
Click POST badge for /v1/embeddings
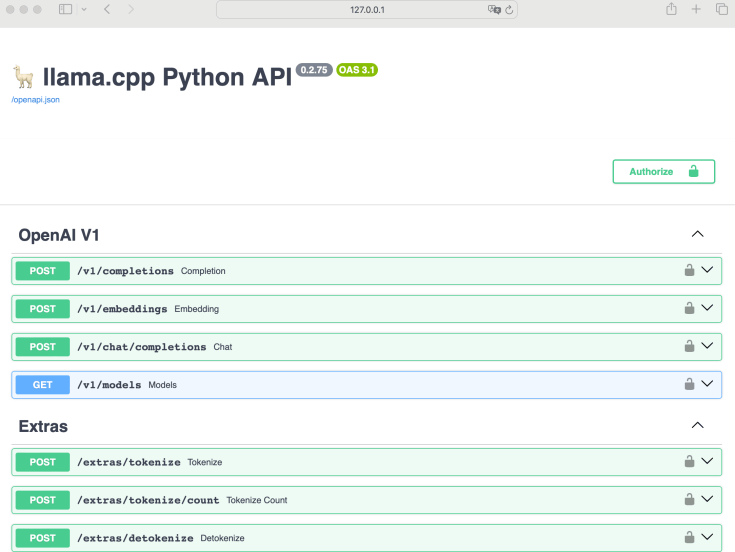pos(43,309)
